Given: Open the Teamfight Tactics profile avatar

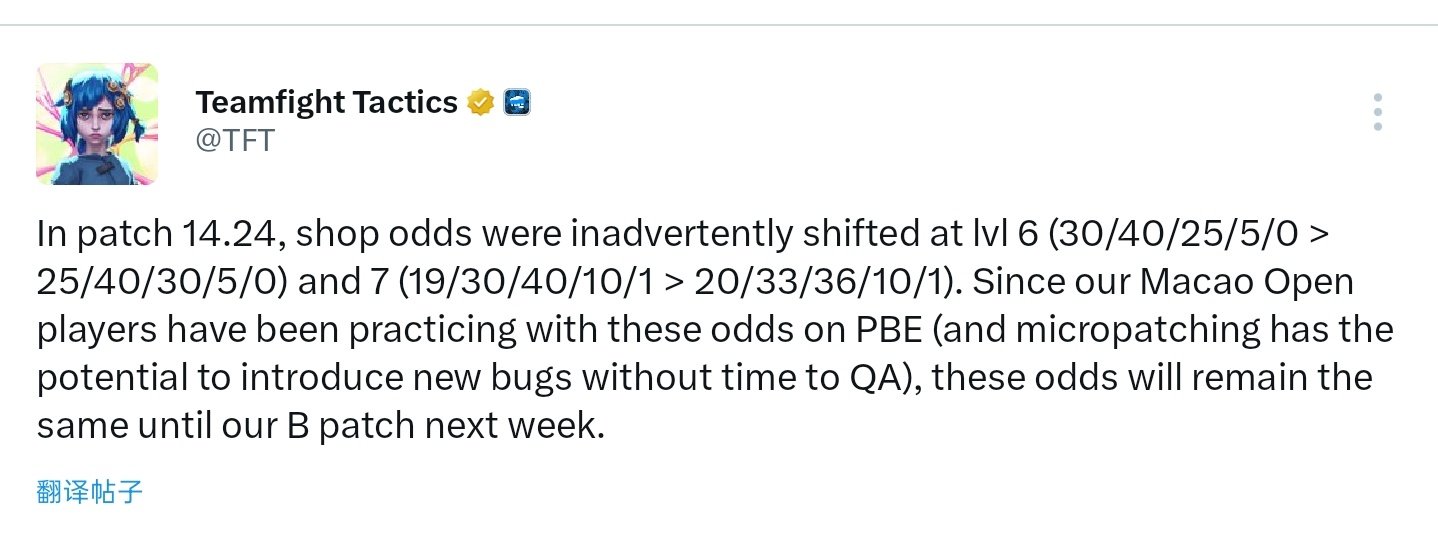Looking at the screenshot, I should point(97,123).
